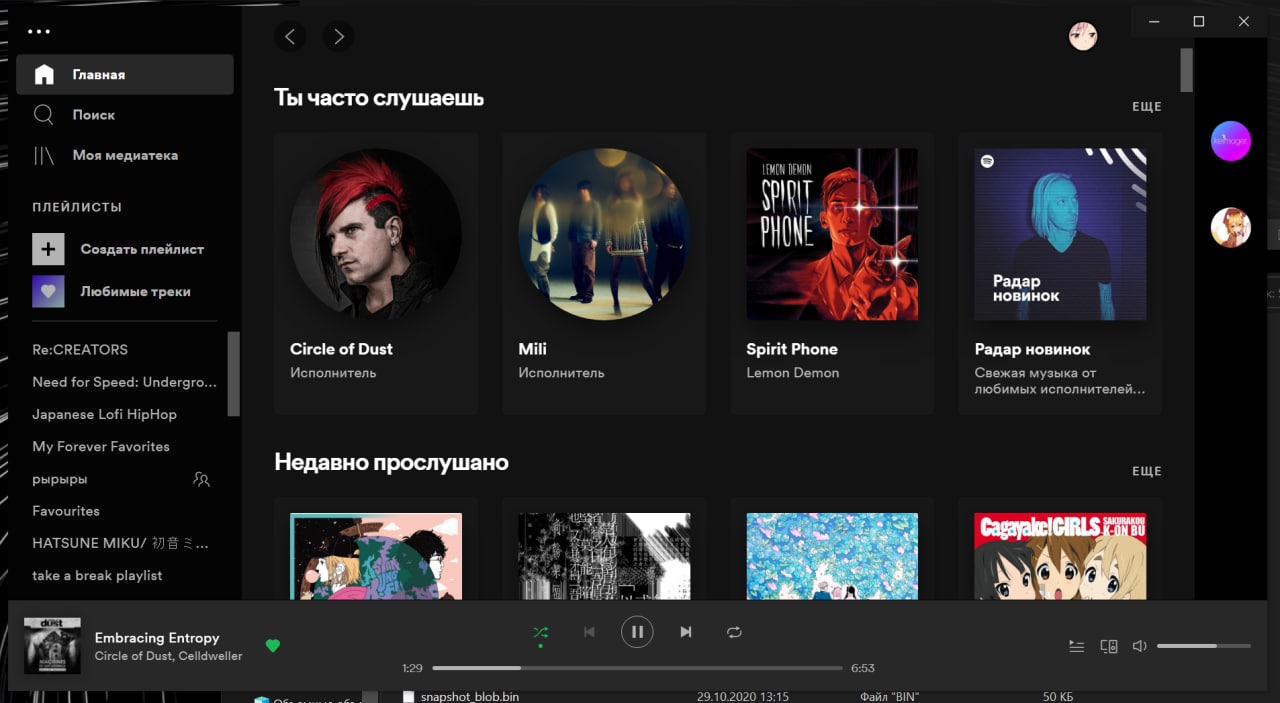
Task: Click collaborative icon next to рырыры
Action: tap(201, 479)
